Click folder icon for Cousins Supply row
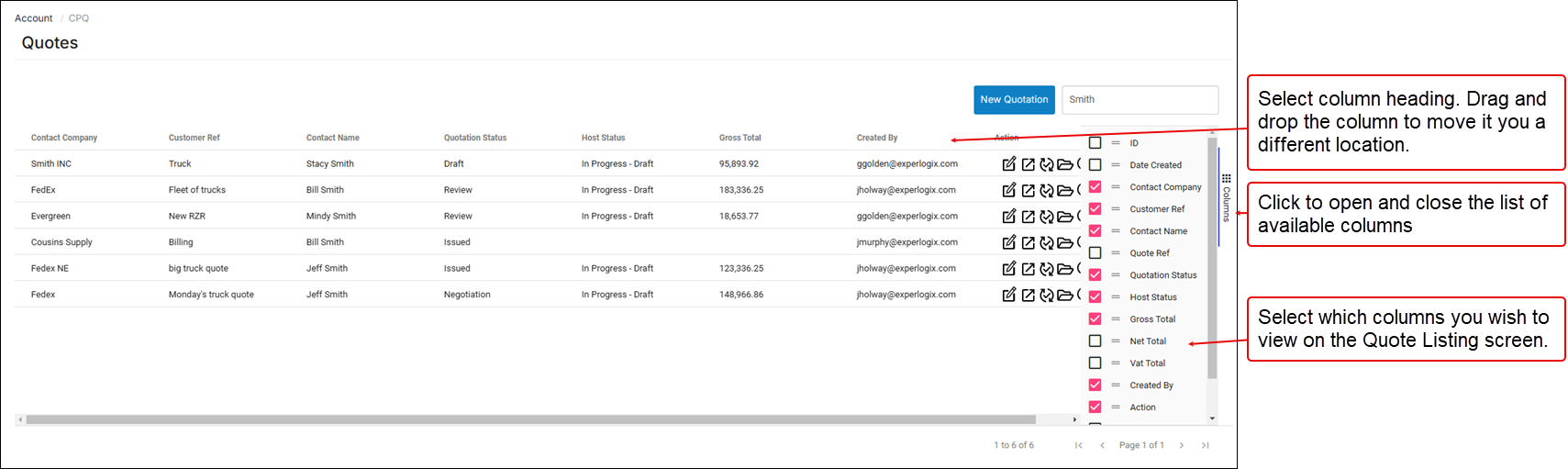The height and width of the screenshot is (469, 1568). pyautogui.click(x=1064, y=243)
